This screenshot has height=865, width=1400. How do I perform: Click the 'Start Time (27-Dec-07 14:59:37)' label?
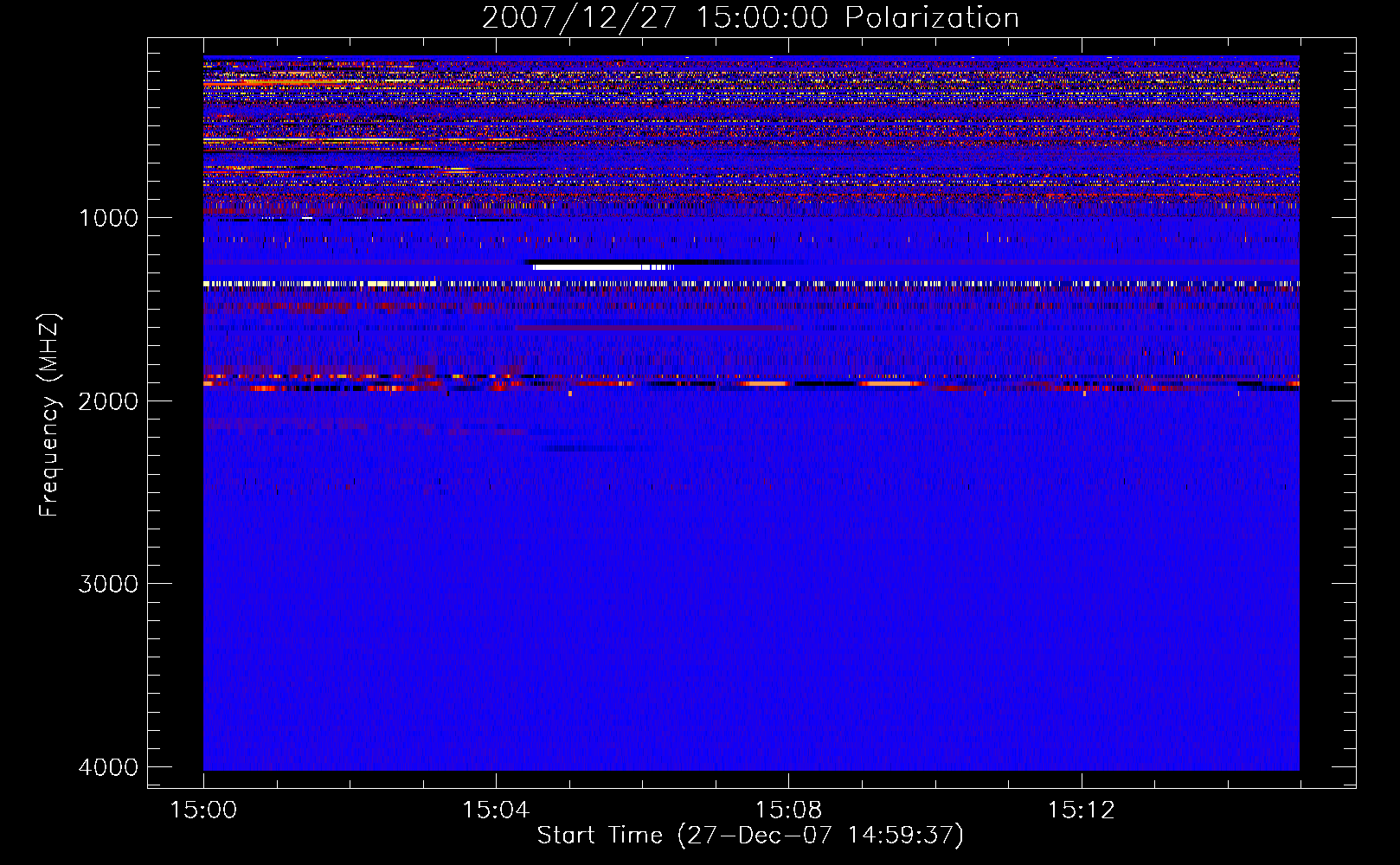750,836
